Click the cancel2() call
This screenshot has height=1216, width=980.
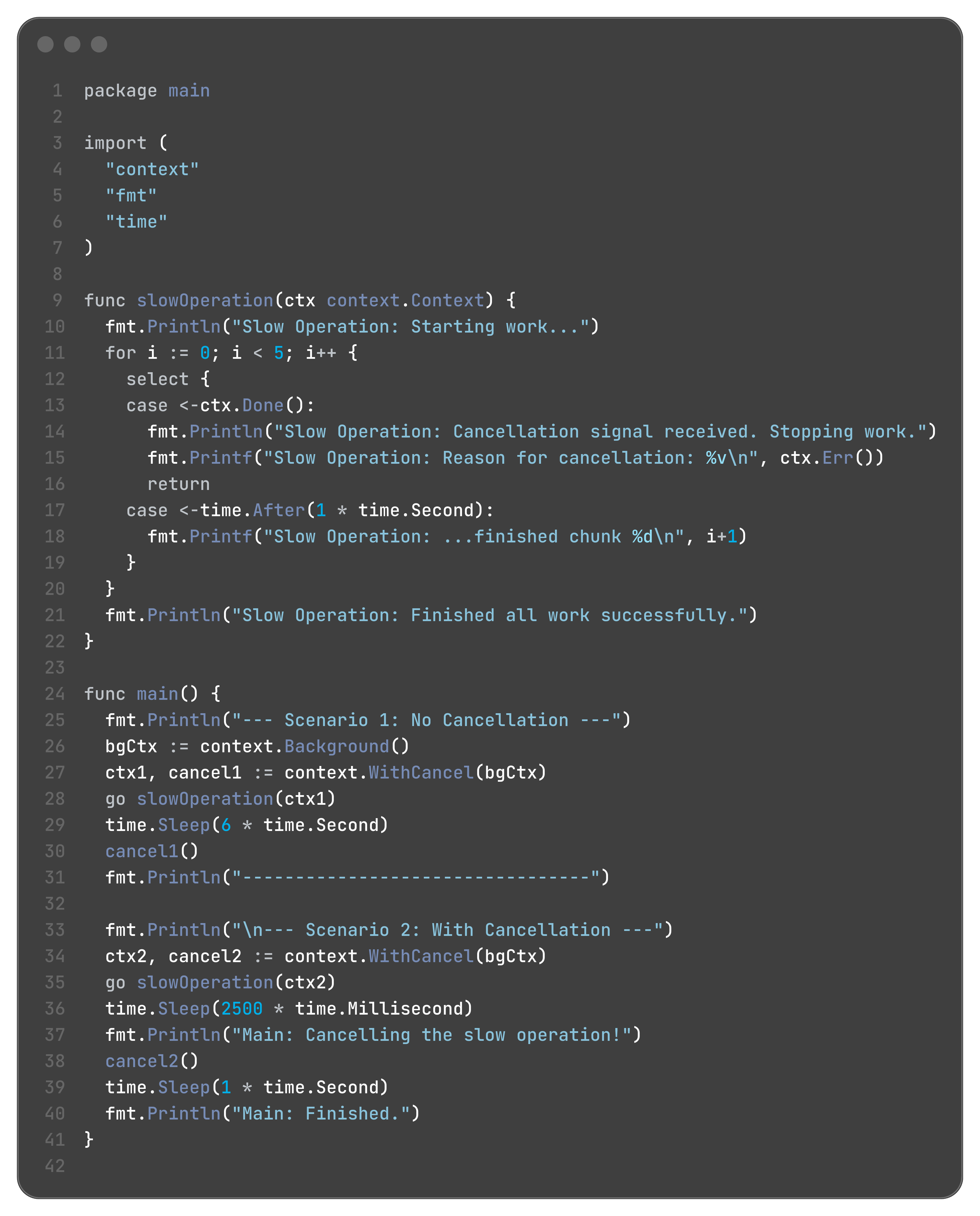[152, 1061]
